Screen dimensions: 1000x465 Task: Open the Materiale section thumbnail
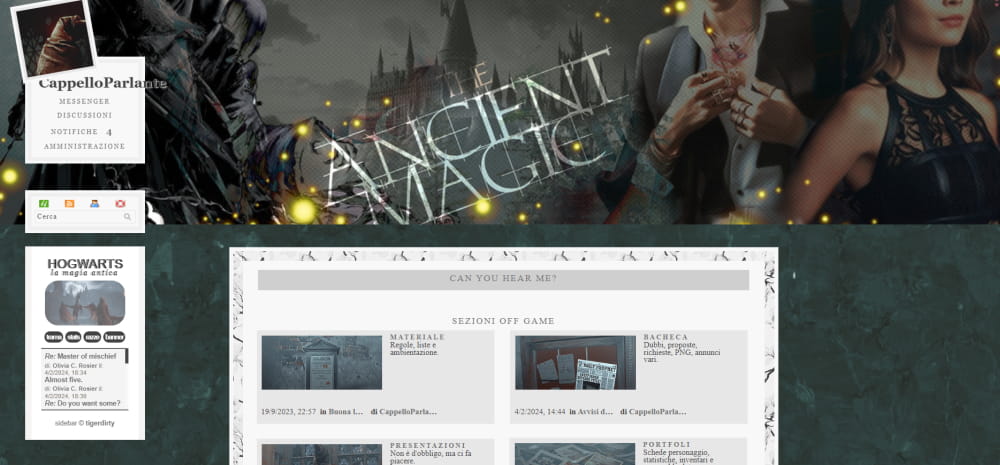321,362
